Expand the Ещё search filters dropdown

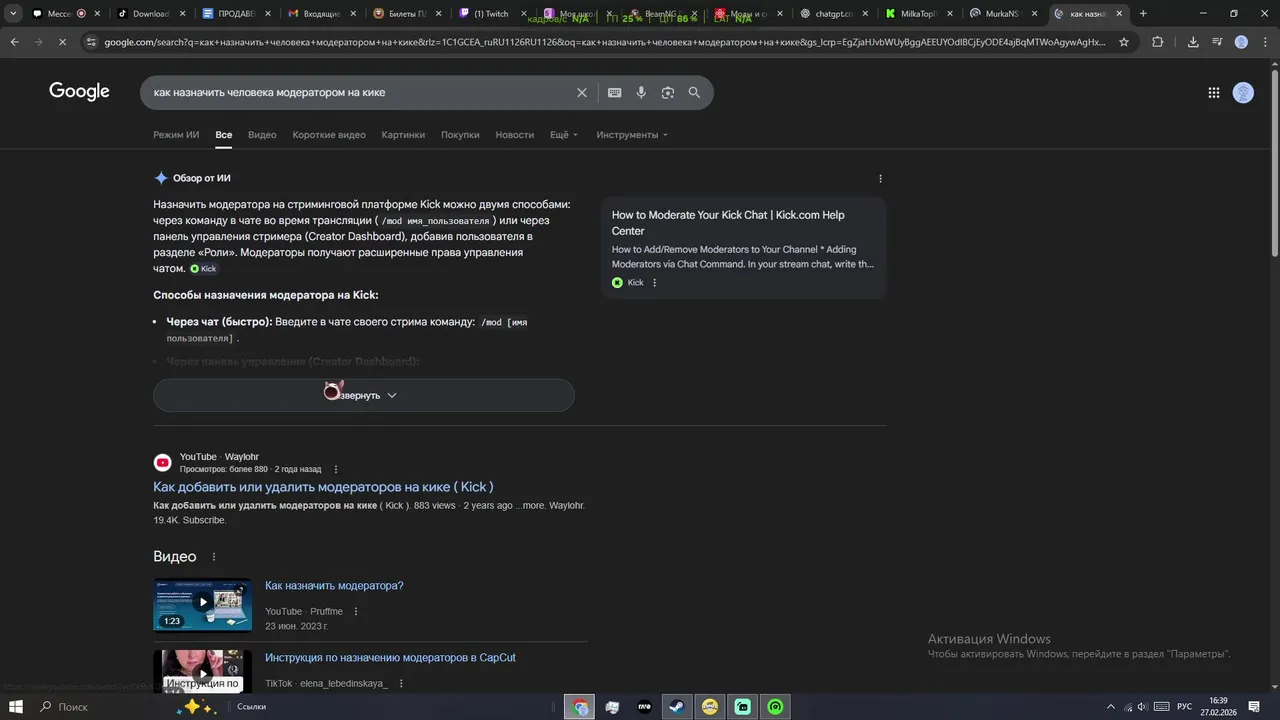564,135
